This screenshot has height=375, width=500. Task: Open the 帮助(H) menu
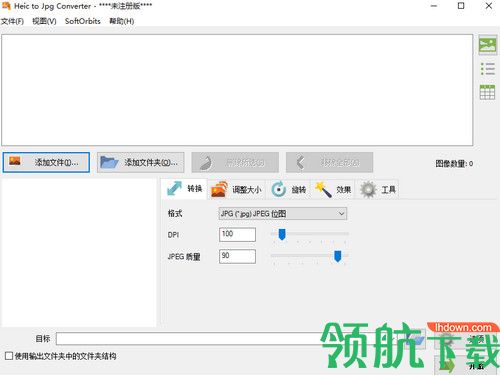coord(122,21)
